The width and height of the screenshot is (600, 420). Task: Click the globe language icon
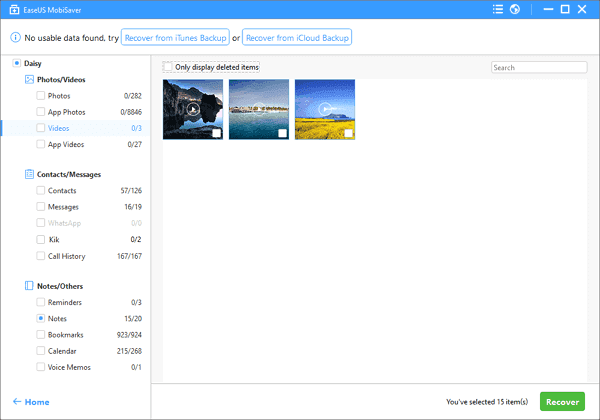tap(514, 10)
